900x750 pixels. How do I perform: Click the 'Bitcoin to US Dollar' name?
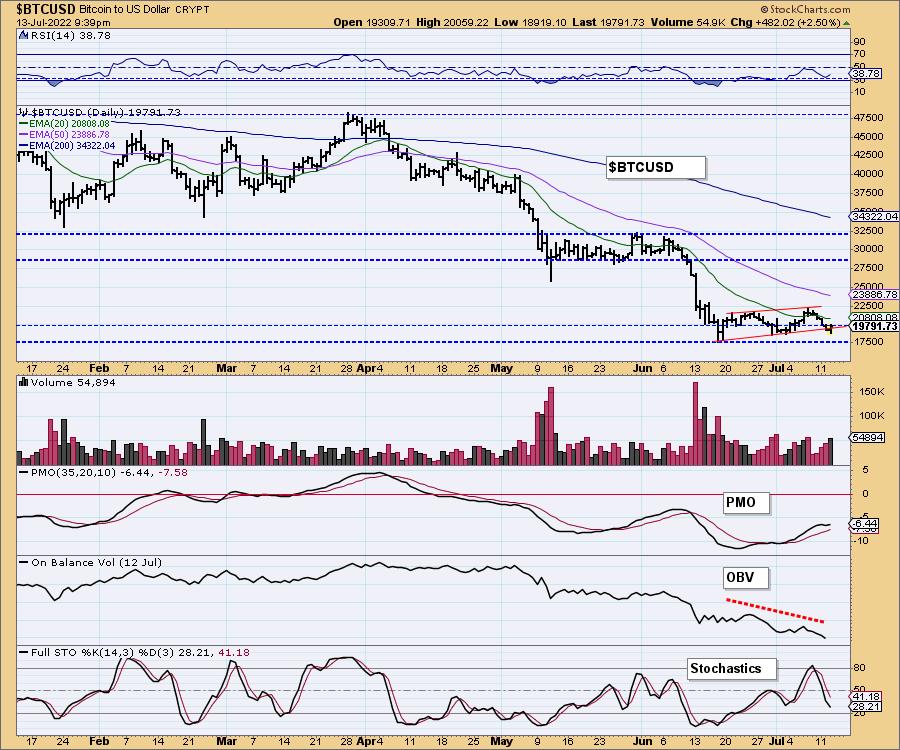[x=127, y=10]
